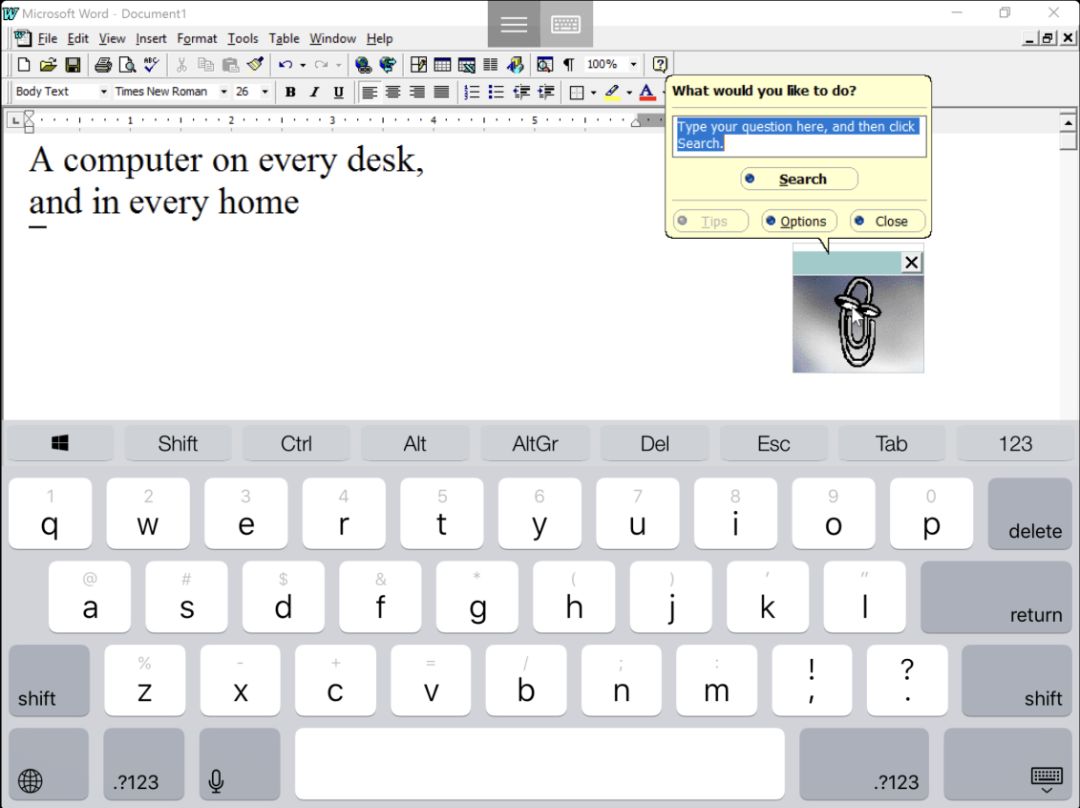Viewport: 1080px width, 808px height.
Task: Apply the yellow highlight marker tool
Action: click(612, 92)
